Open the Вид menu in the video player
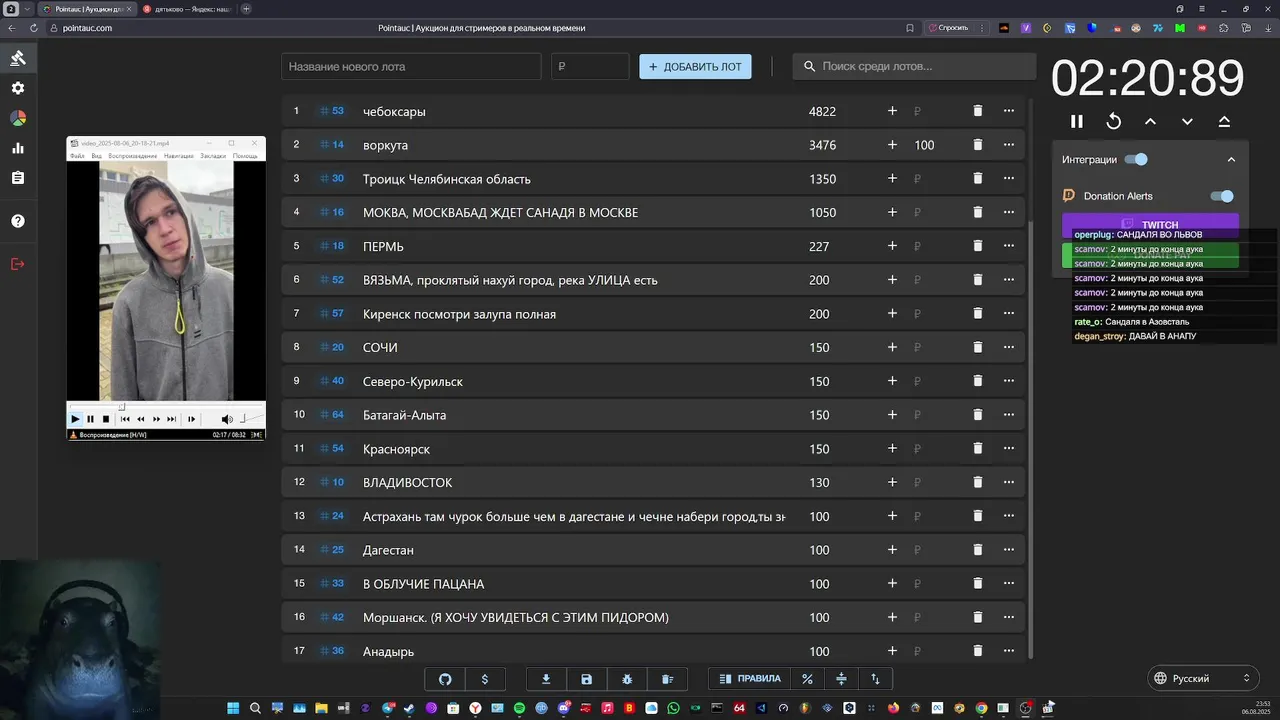Viewport: 1280px width, 720px height. 96,156
